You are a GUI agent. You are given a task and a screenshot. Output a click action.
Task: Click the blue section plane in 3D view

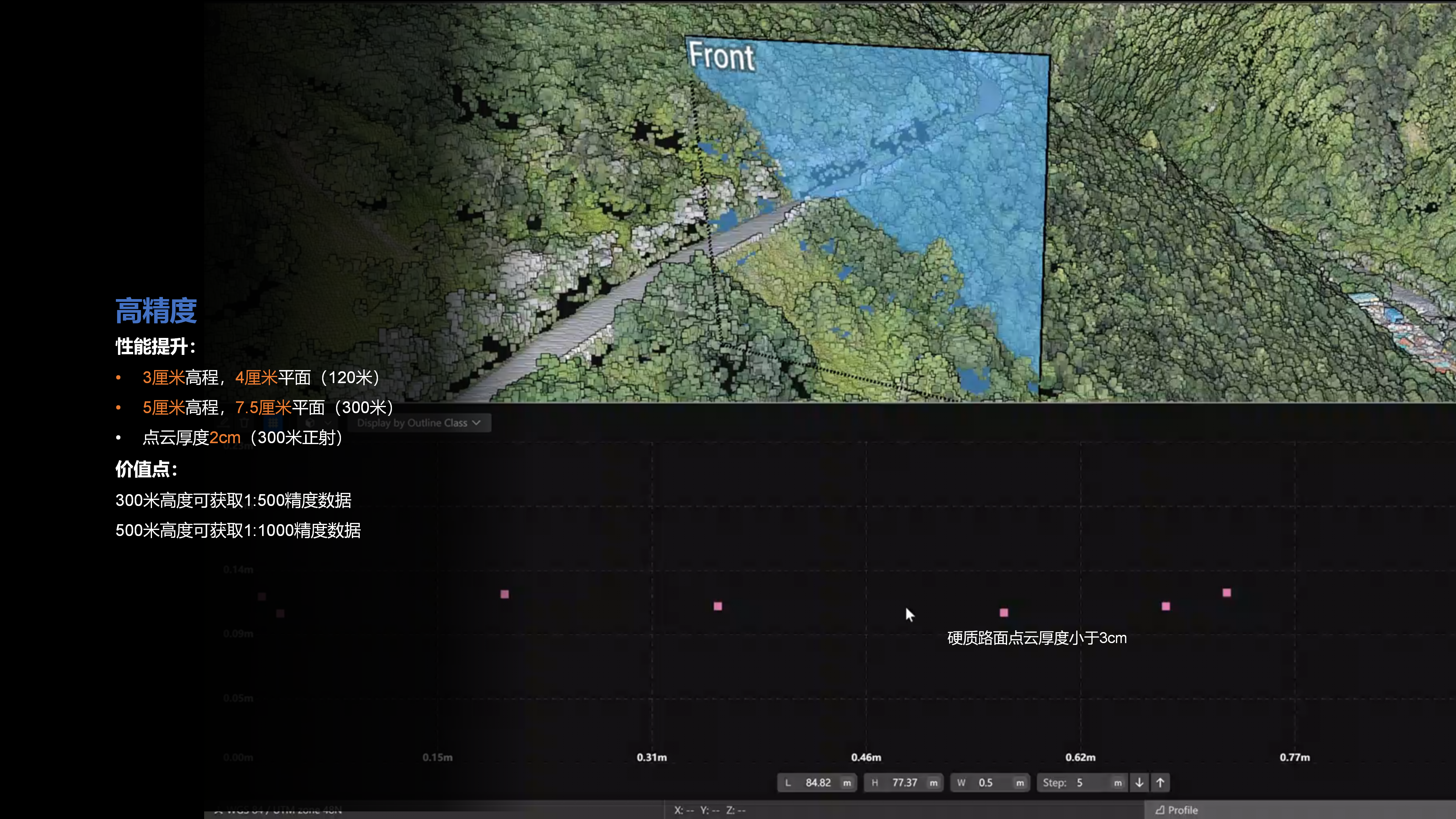click(x=933, y=170)
